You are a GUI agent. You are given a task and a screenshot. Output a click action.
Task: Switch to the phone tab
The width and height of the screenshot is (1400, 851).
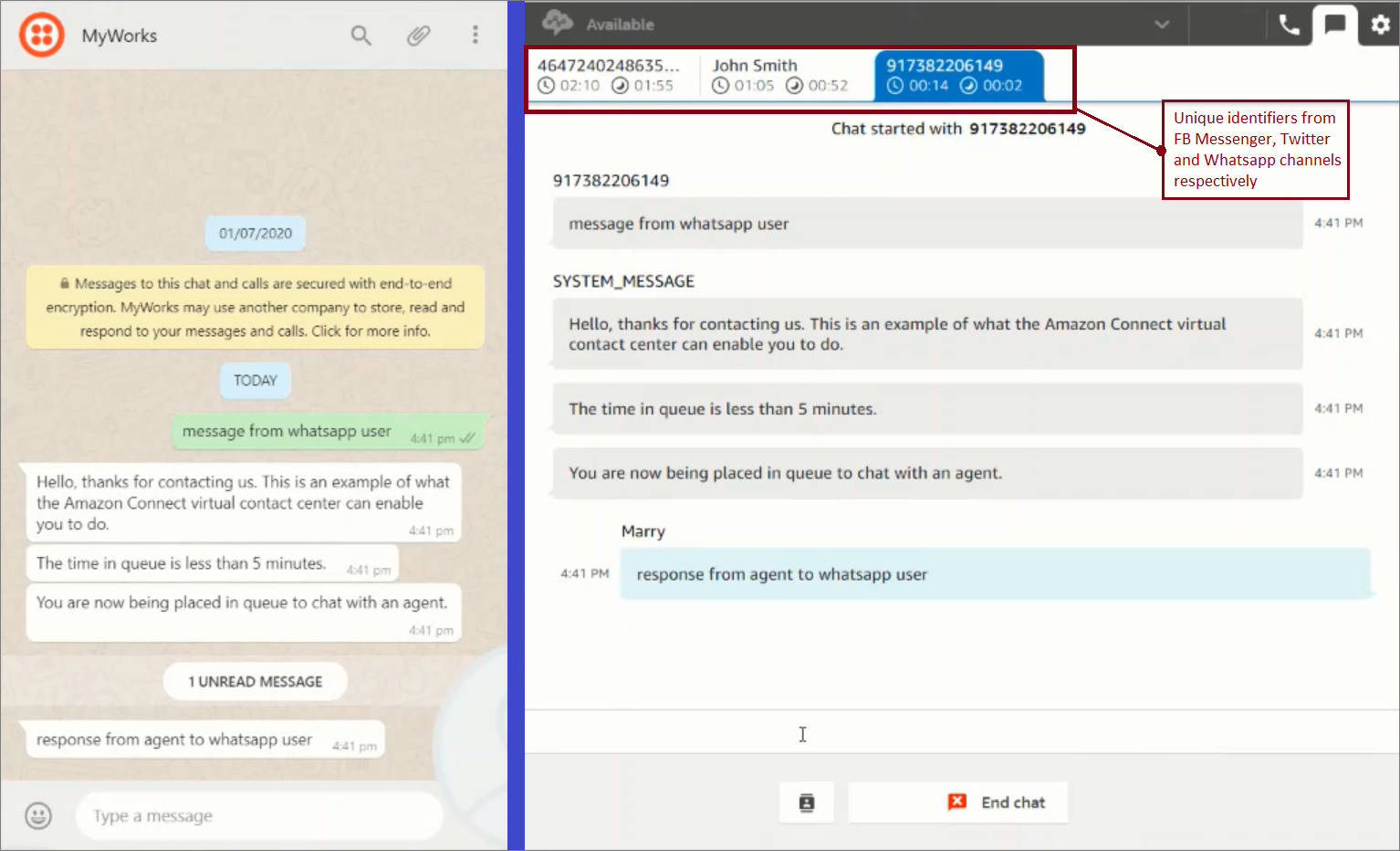click(1289, 25)
